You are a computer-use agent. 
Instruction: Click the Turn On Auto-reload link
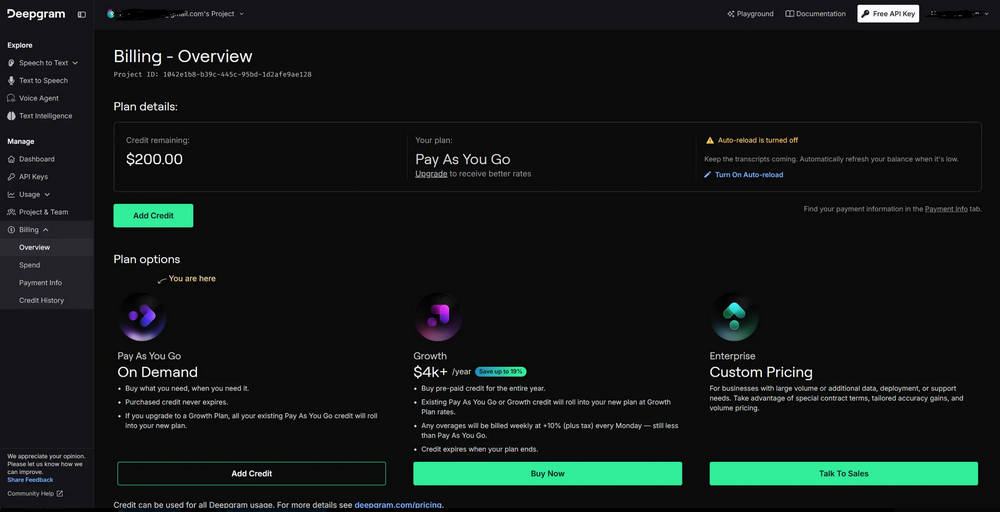(x=749, y=175)
